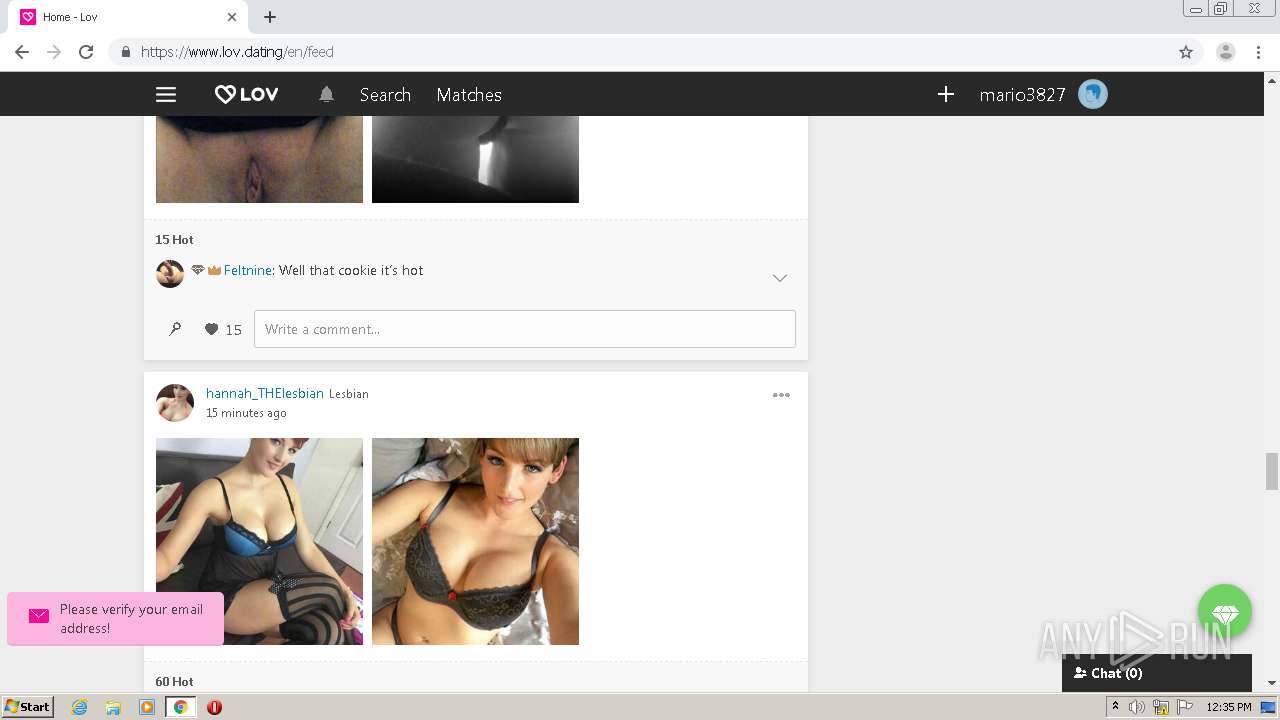1280x720 pixels.
Task: Open Feltnine's profile link
Action: 247,270
